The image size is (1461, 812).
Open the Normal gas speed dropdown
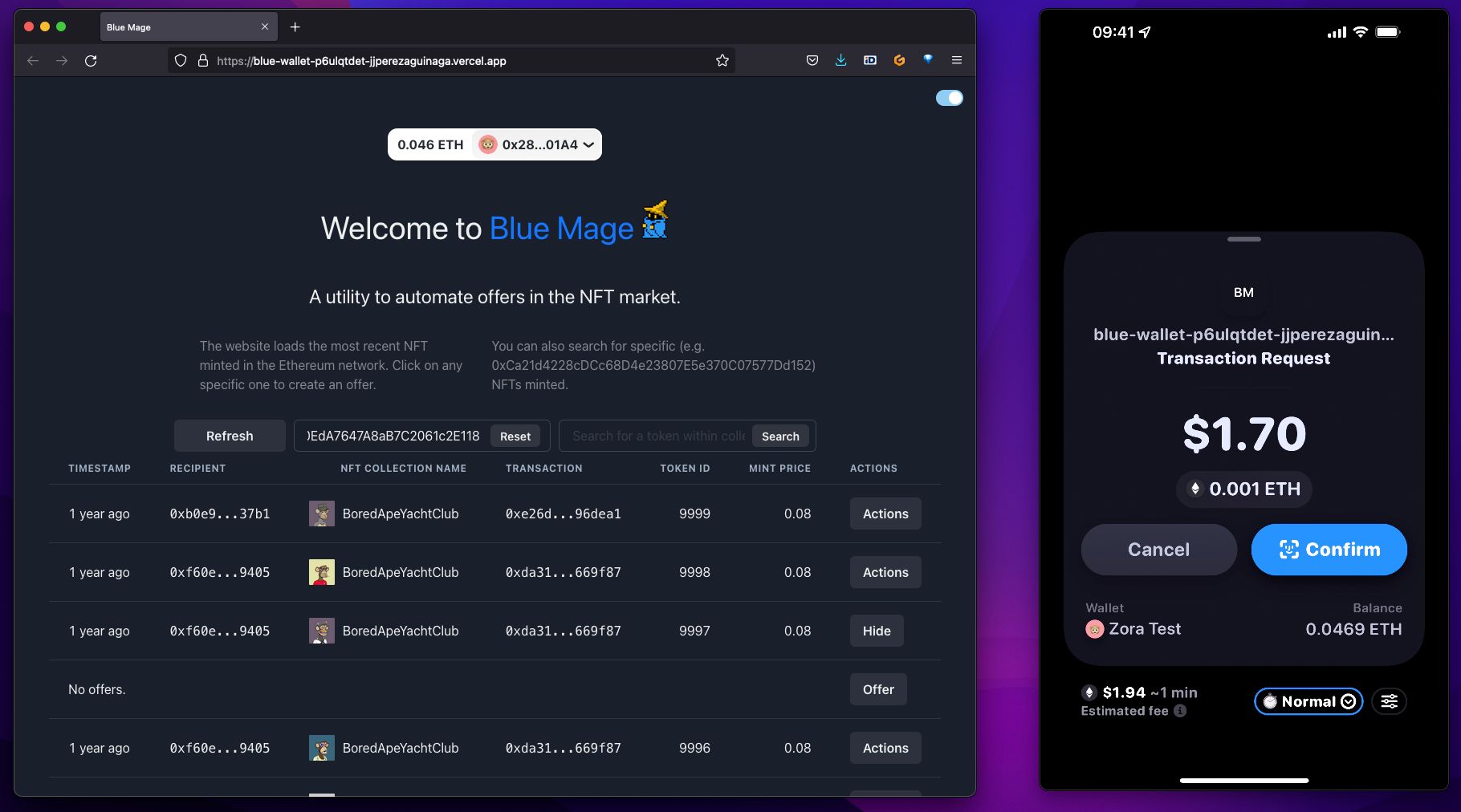coord(1308,701)
